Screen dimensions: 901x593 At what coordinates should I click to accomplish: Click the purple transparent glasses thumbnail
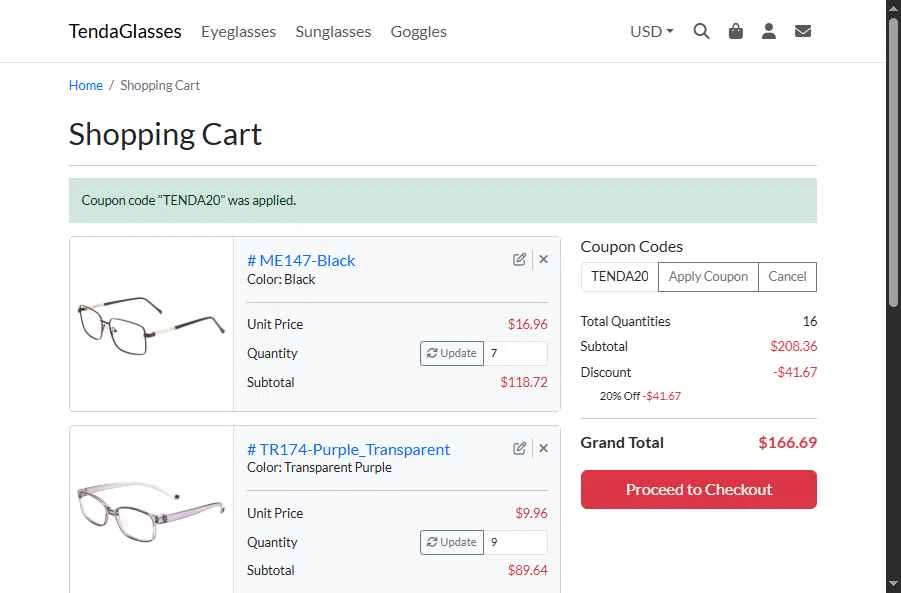(x=151, y=511)
